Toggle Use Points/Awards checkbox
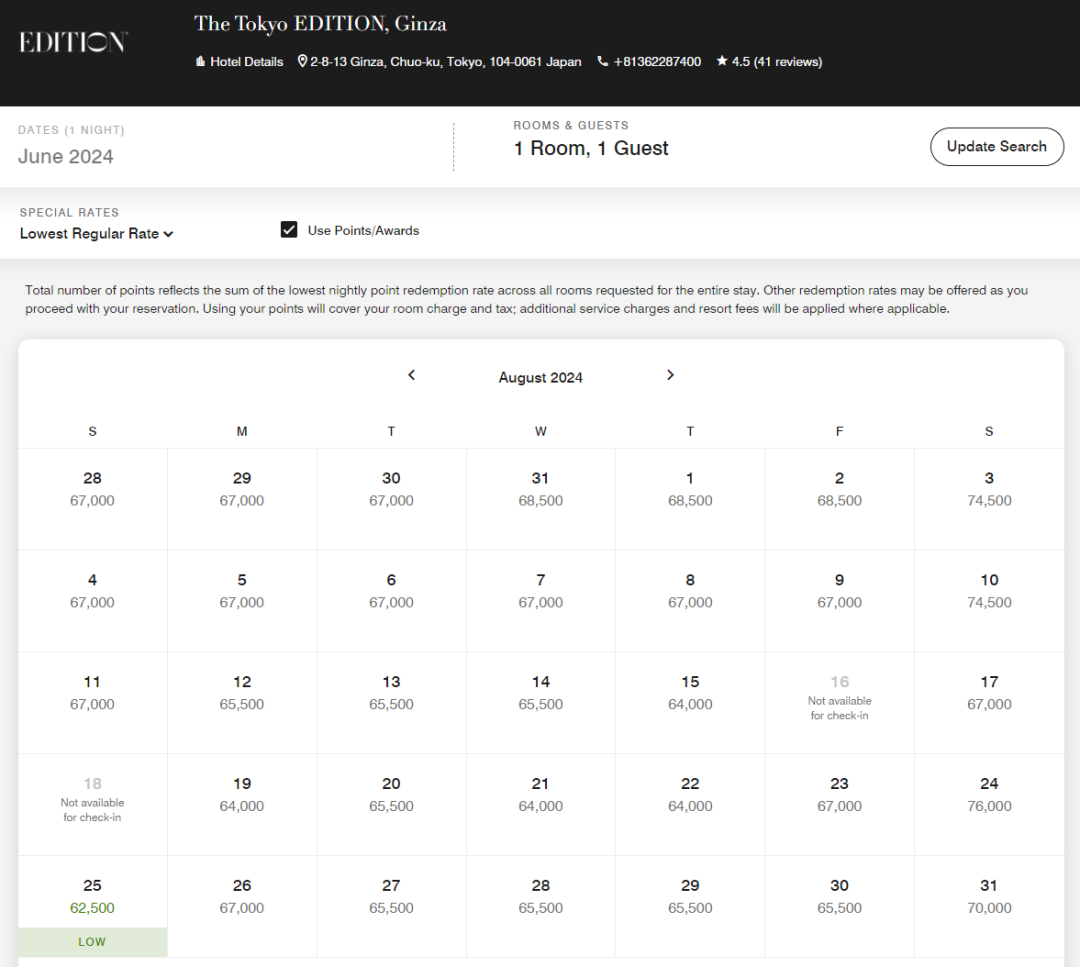The image size is (1080, 967). (x=289, y=230)
